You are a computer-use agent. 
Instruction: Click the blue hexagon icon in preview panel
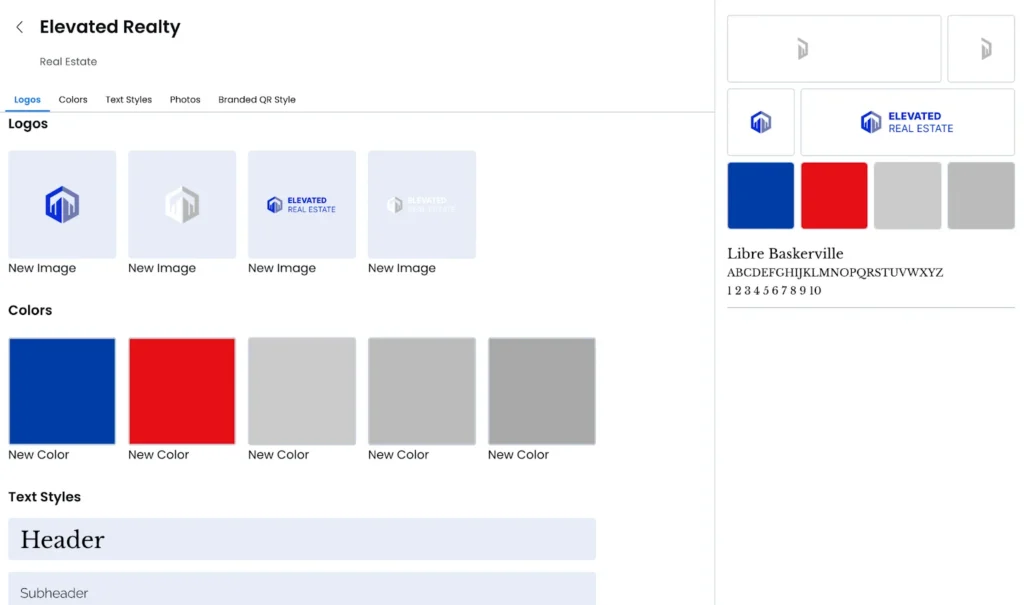click(761, 122)
